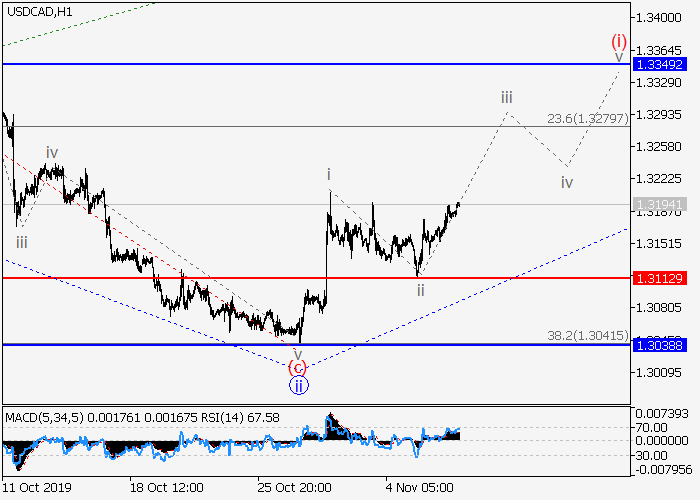Click the circled blue ii wave marker
Image resolution: width=700 pixels, height=500 pixels.
coord(298,383)
